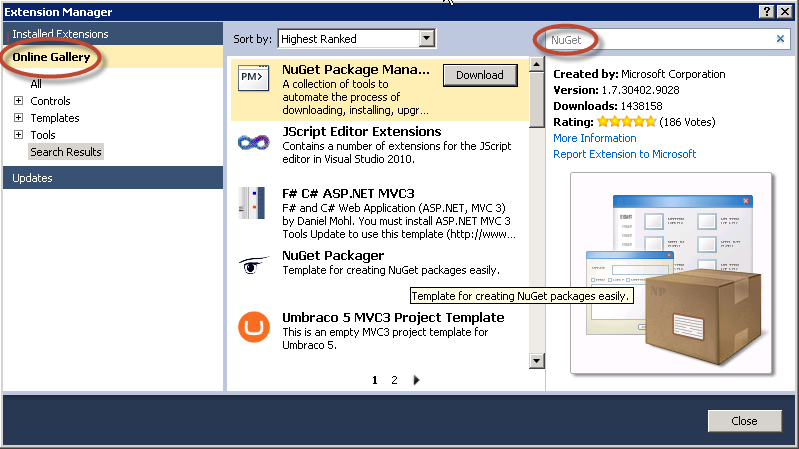Select NuGet Packager result title
The image size is (799, 449).
click(x=333, y=256)
